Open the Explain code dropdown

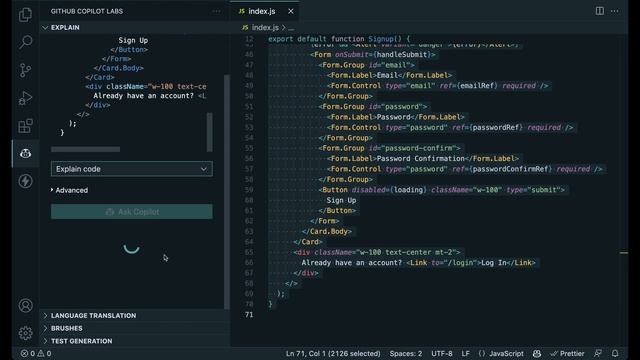click(131, 169)
